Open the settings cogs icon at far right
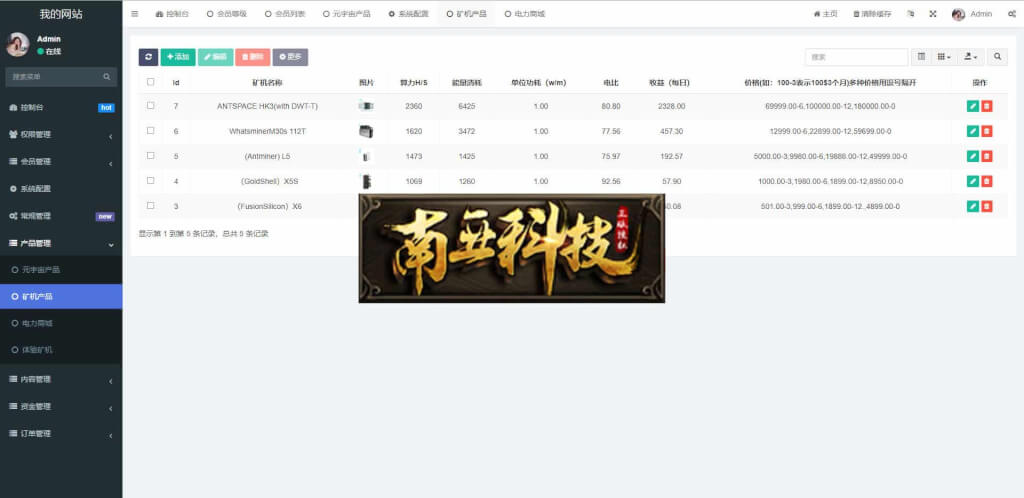1024x498 pixels. tap(1012, 14)
